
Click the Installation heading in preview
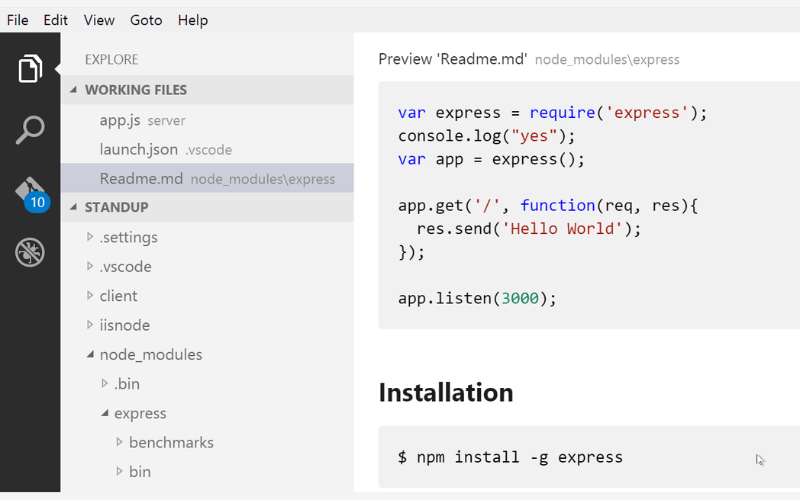446,392
